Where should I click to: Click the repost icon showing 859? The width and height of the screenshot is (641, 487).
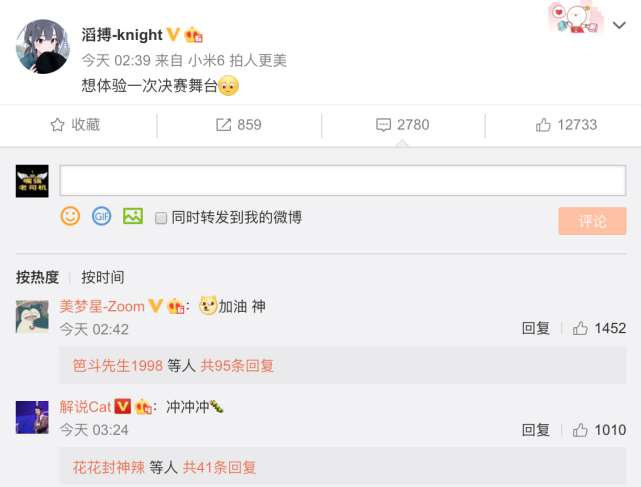(224, 125)
